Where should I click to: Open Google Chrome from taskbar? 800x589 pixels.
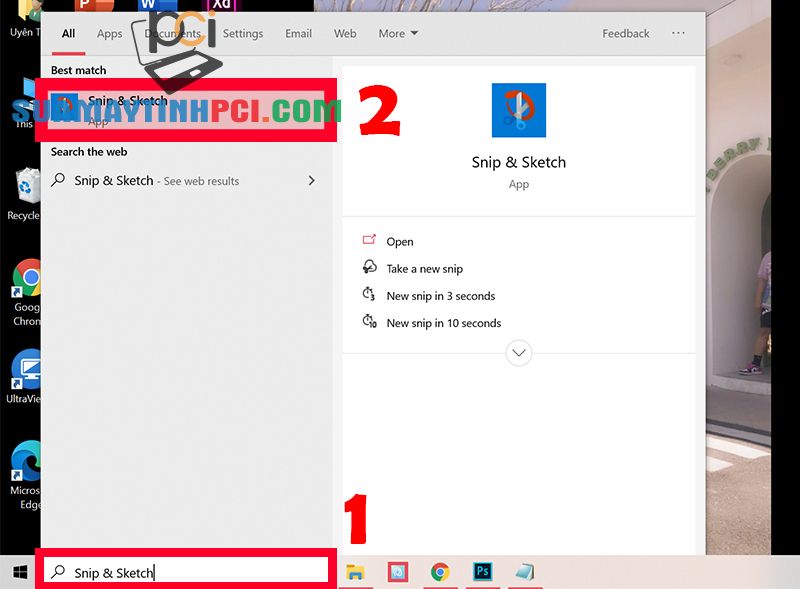click(x=440, y=572)
